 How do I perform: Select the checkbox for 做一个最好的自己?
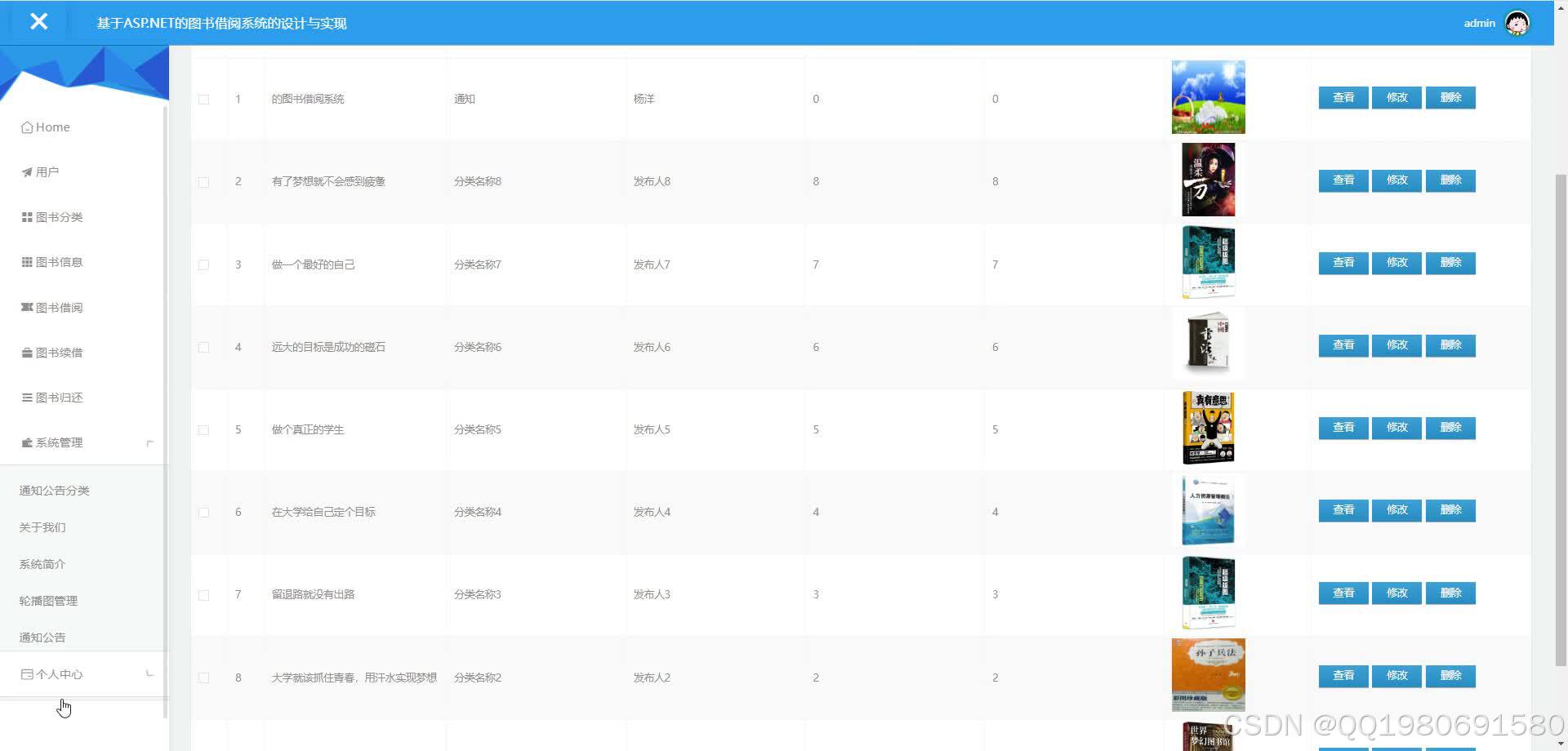point(203,265)
